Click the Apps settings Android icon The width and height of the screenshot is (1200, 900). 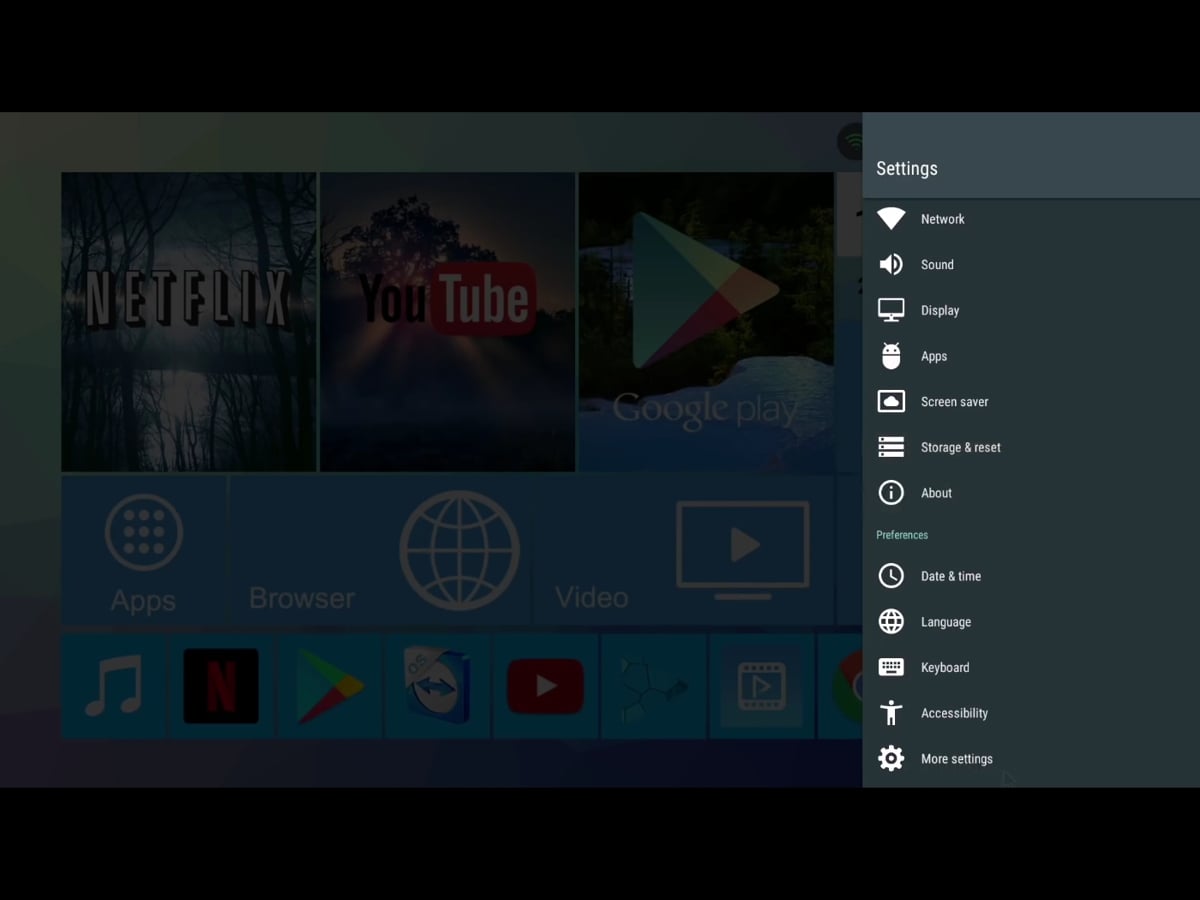pos(890,356)
